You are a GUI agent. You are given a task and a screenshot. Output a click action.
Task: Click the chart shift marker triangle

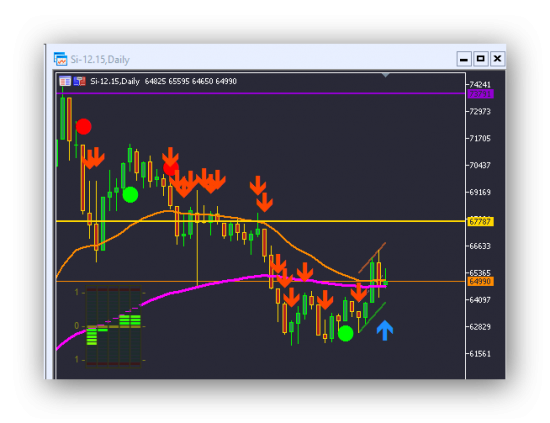point(385,75)
